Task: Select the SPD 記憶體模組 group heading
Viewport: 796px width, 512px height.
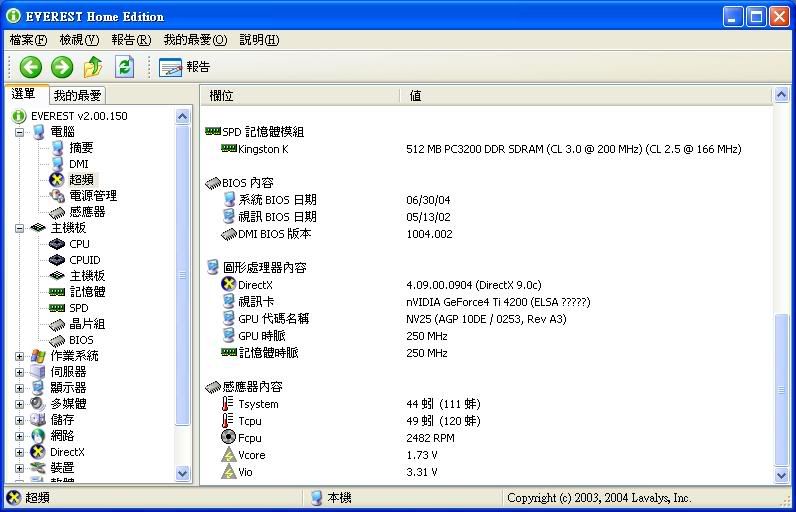Action: pyautogui.click(x=263, y=132)
